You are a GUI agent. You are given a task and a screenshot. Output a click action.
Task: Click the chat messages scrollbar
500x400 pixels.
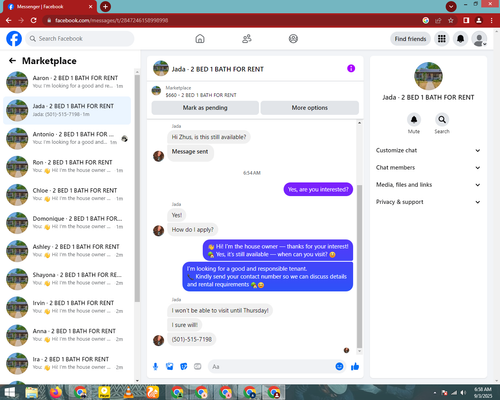359,266
